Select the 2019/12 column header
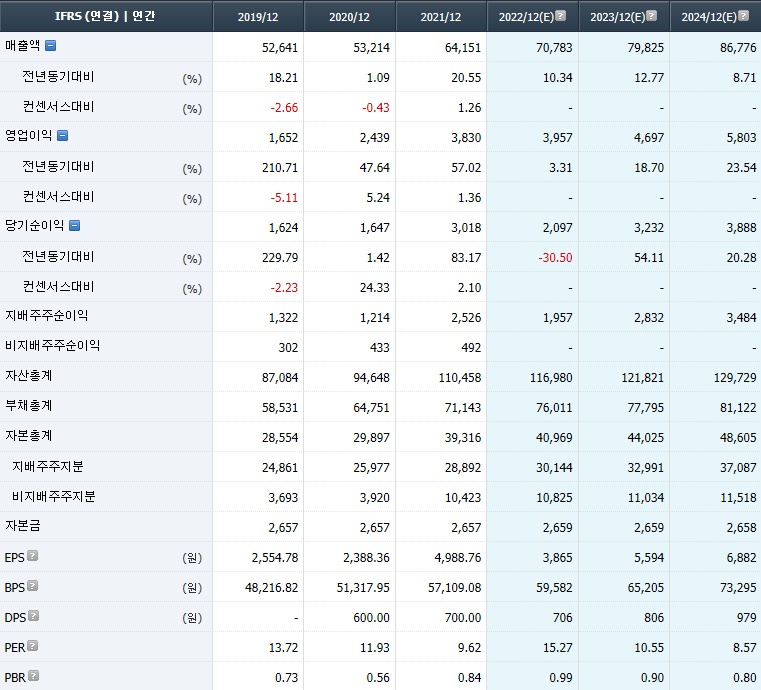Screen dimensions: 761x690 tap(258, 17)
